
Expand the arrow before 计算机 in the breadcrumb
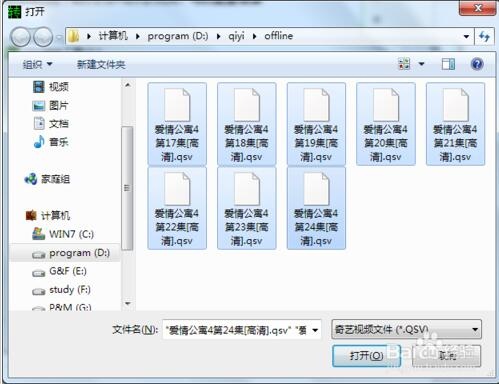(89, 36)
